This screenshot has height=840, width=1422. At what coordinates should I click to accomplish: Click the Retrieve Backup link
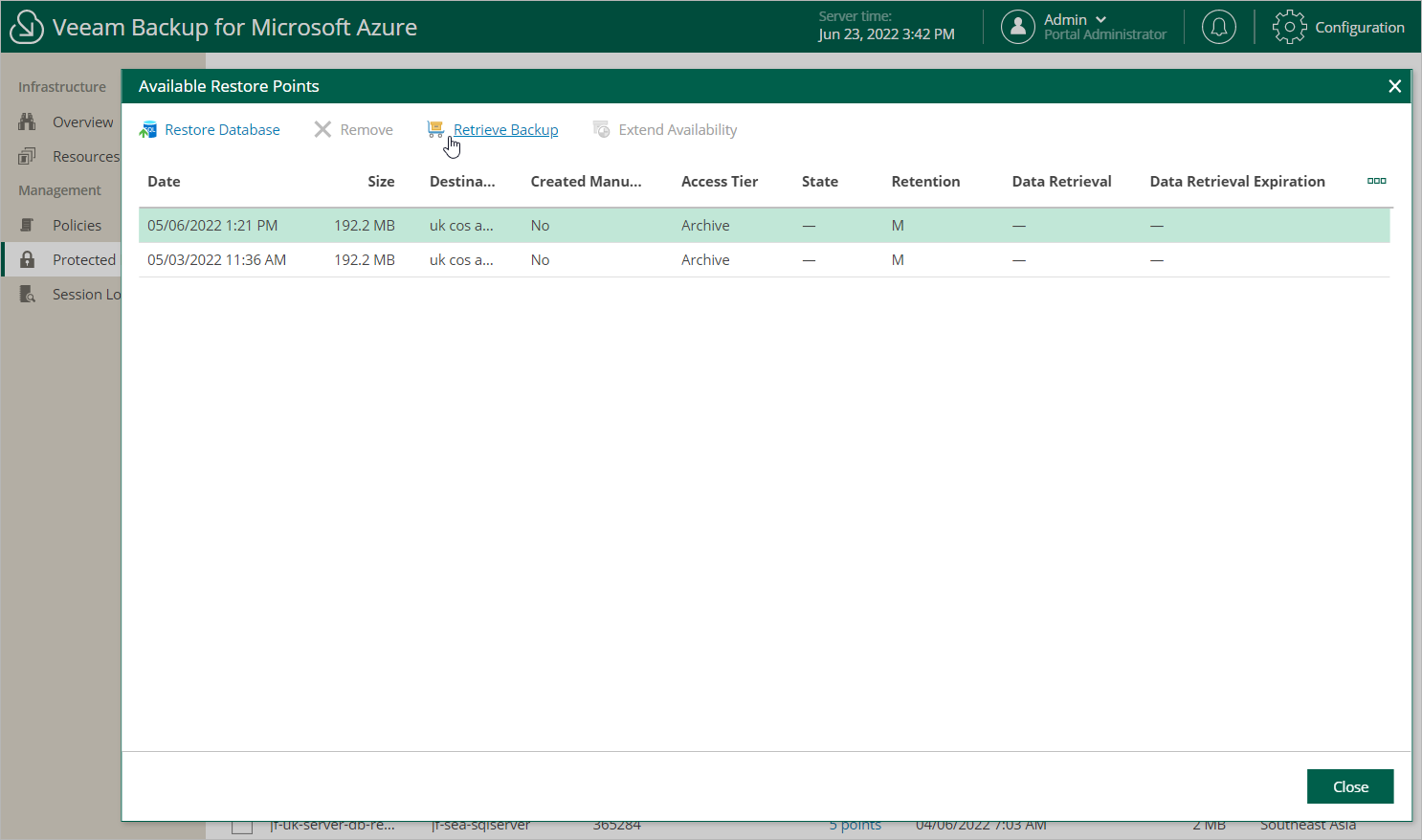pos(505,130)
